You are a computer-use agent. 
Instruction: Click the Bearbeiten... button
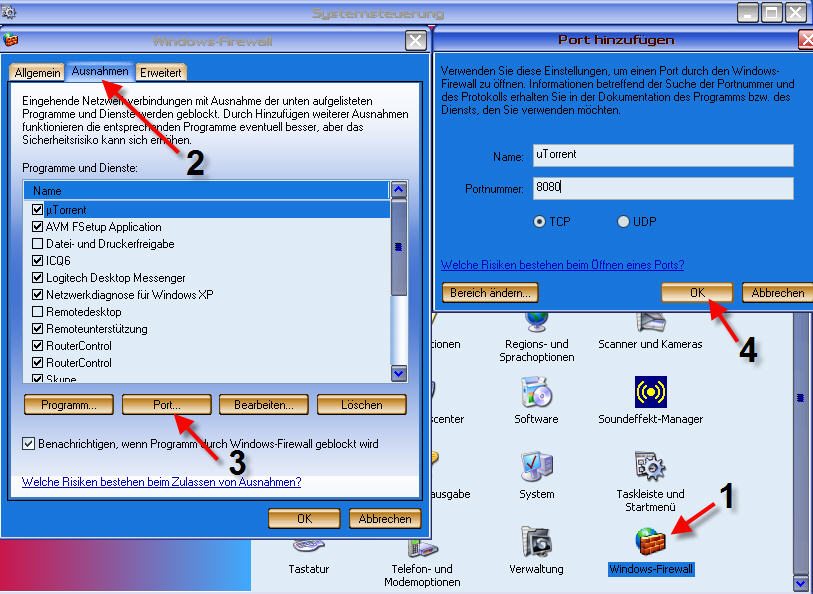[x=264, y=405]
